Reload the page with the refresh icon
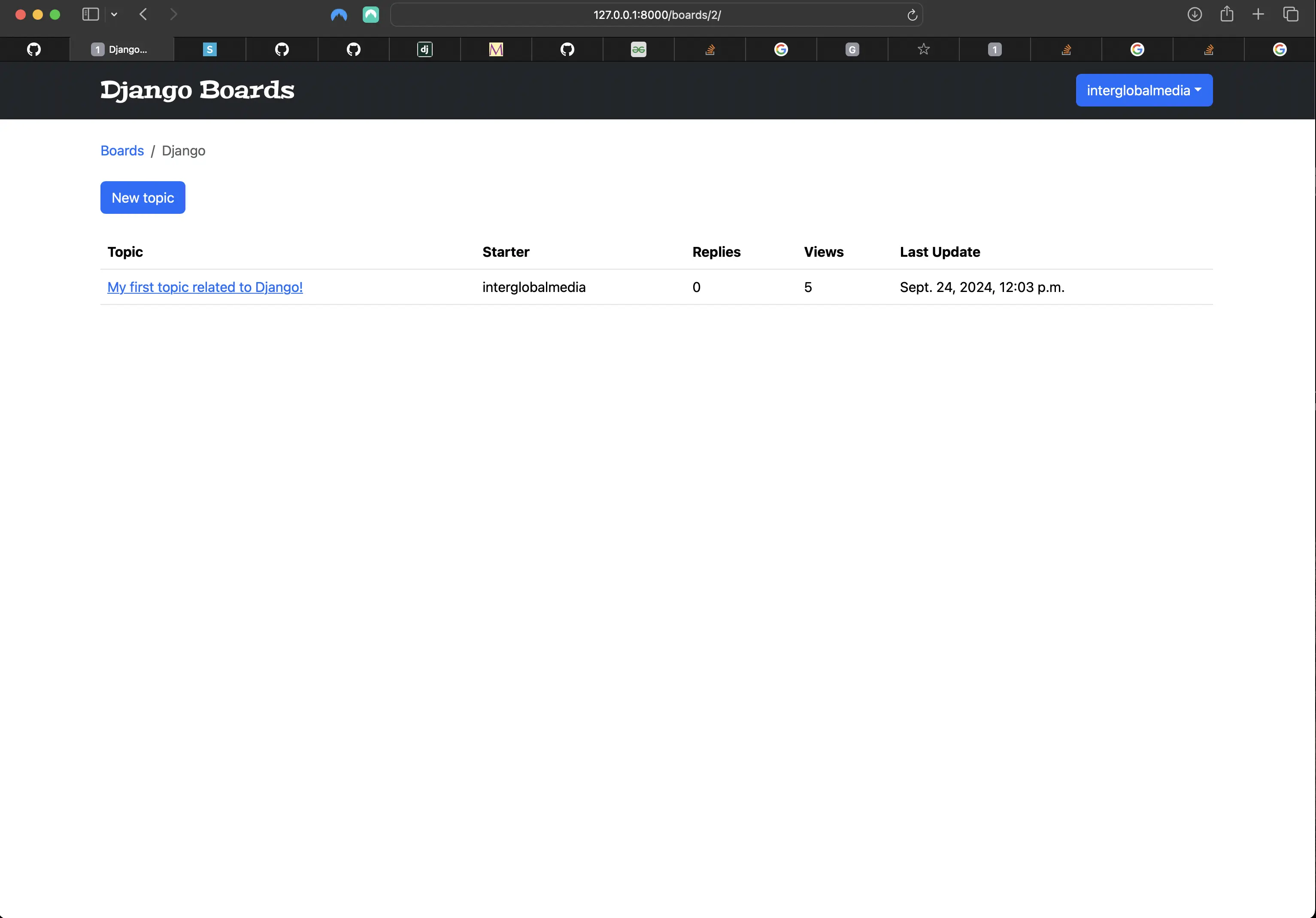Image resolution: width=1316 pixels, height=918 pixels. coord(912,15)
